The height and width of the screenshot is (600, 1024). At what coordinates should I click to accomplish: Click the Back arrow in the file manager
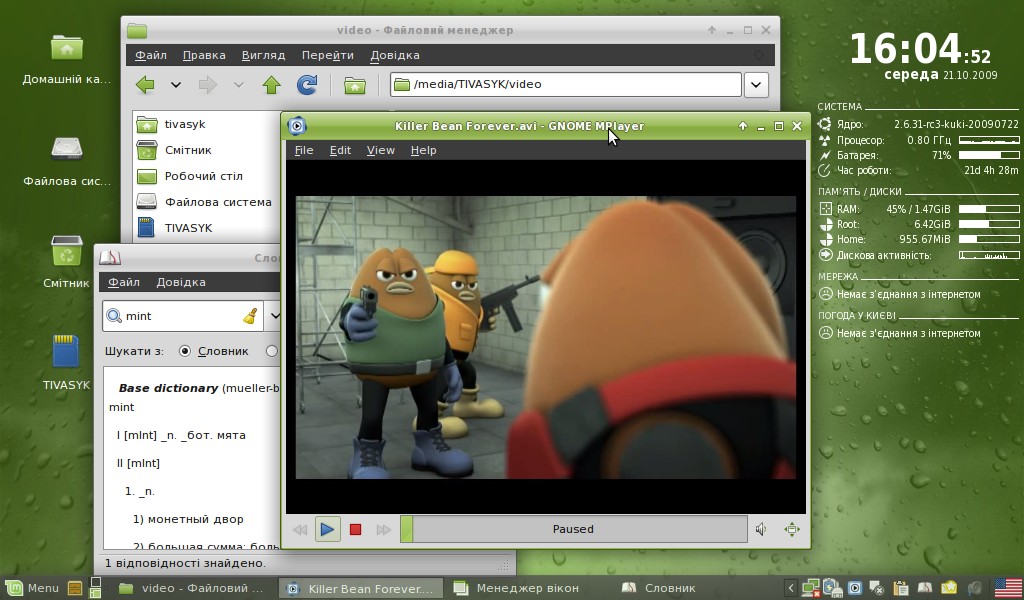click(145, 84)
